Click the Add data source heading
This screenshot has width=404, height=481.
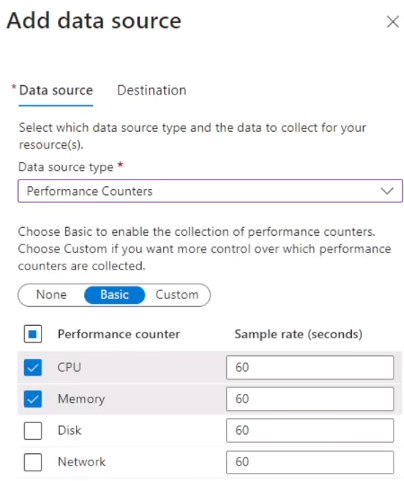click(x=94, y=21)
